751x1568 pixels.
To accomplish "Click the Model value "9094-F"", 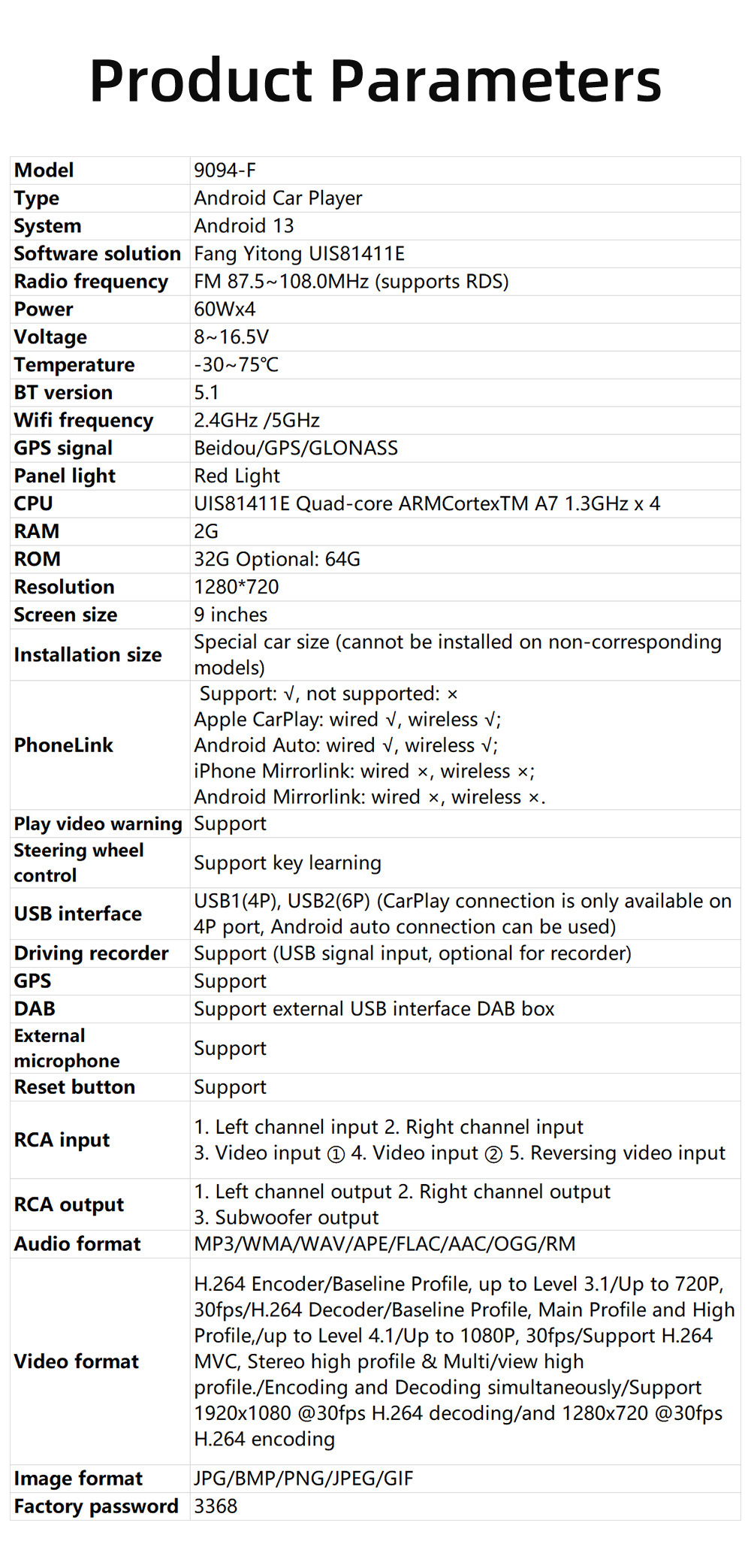I will (225, 171).
